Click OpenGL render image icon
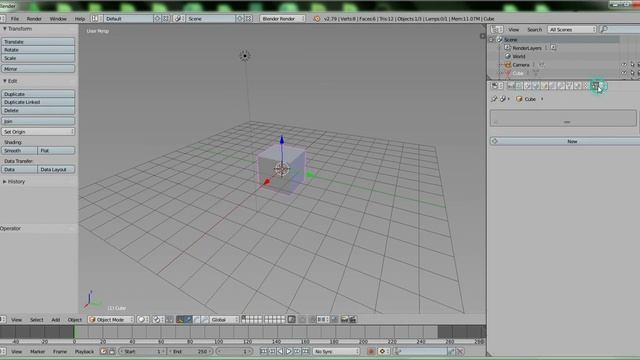 click(344, 320)
